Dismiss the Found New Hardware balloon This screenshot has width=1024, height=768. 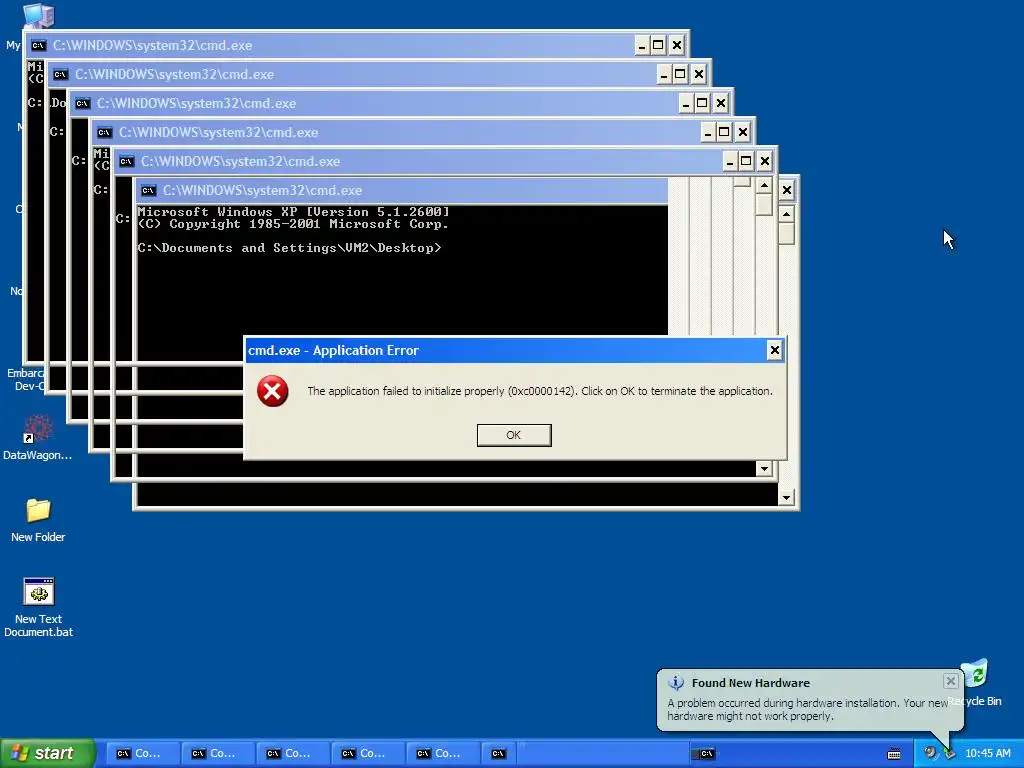coord(950,681)
